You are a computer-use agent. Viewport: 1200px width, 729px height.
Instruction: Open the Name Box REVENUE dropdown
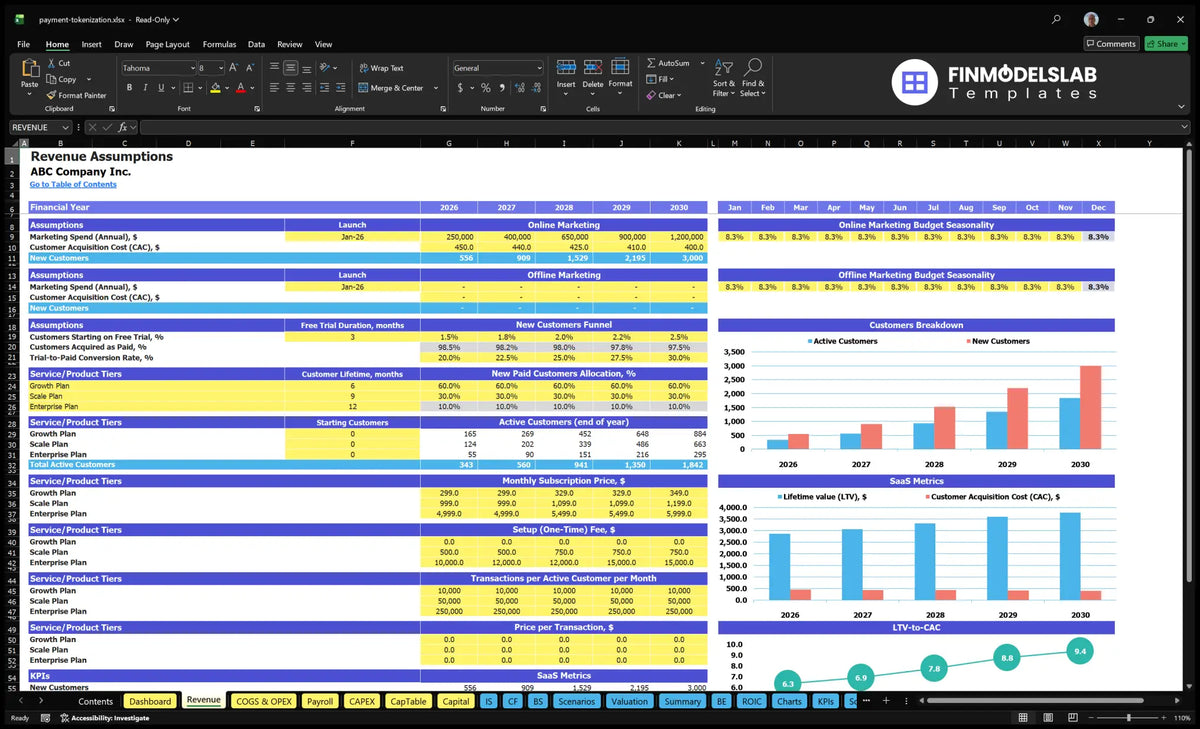[x=66, y=127]
